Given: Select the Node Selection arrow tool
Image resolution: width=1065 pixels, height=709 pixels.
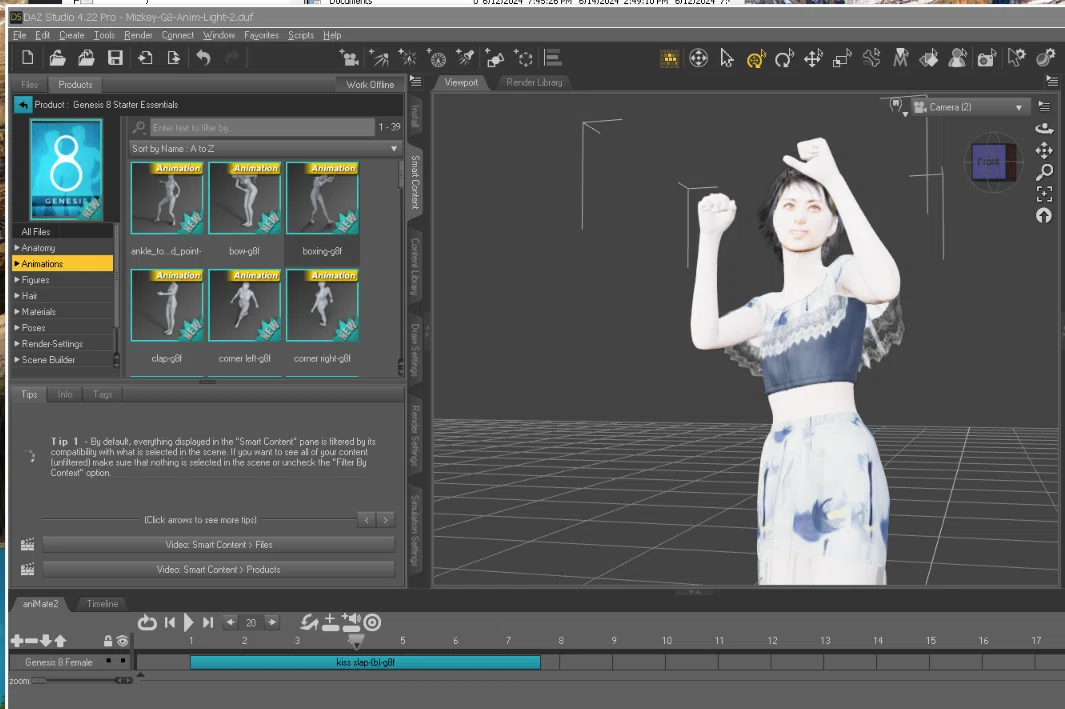Looking at the screenshot, I should 727,59.
